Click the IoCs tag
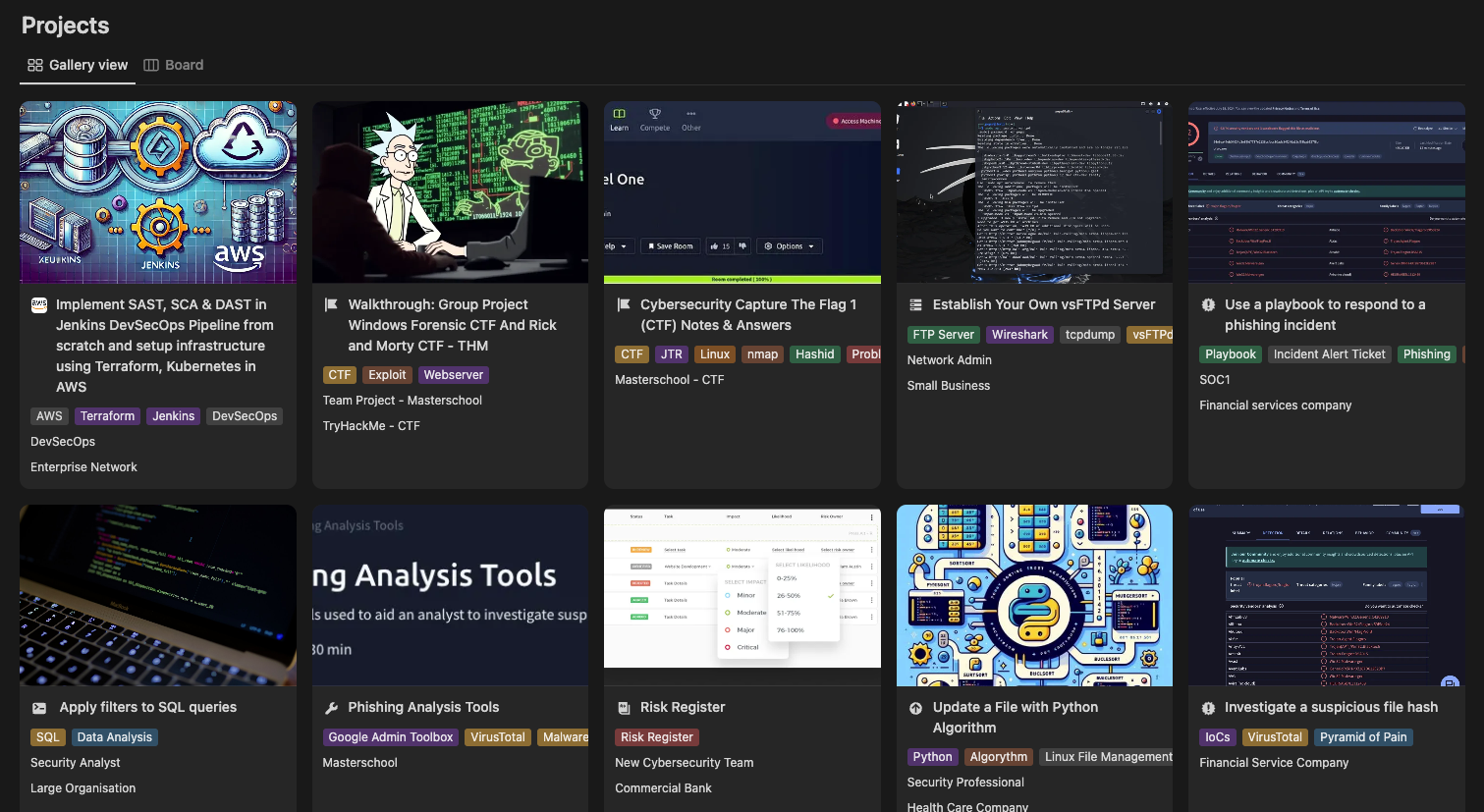The width and height of the screenshot is (1484, 812). pos(1218,737)
